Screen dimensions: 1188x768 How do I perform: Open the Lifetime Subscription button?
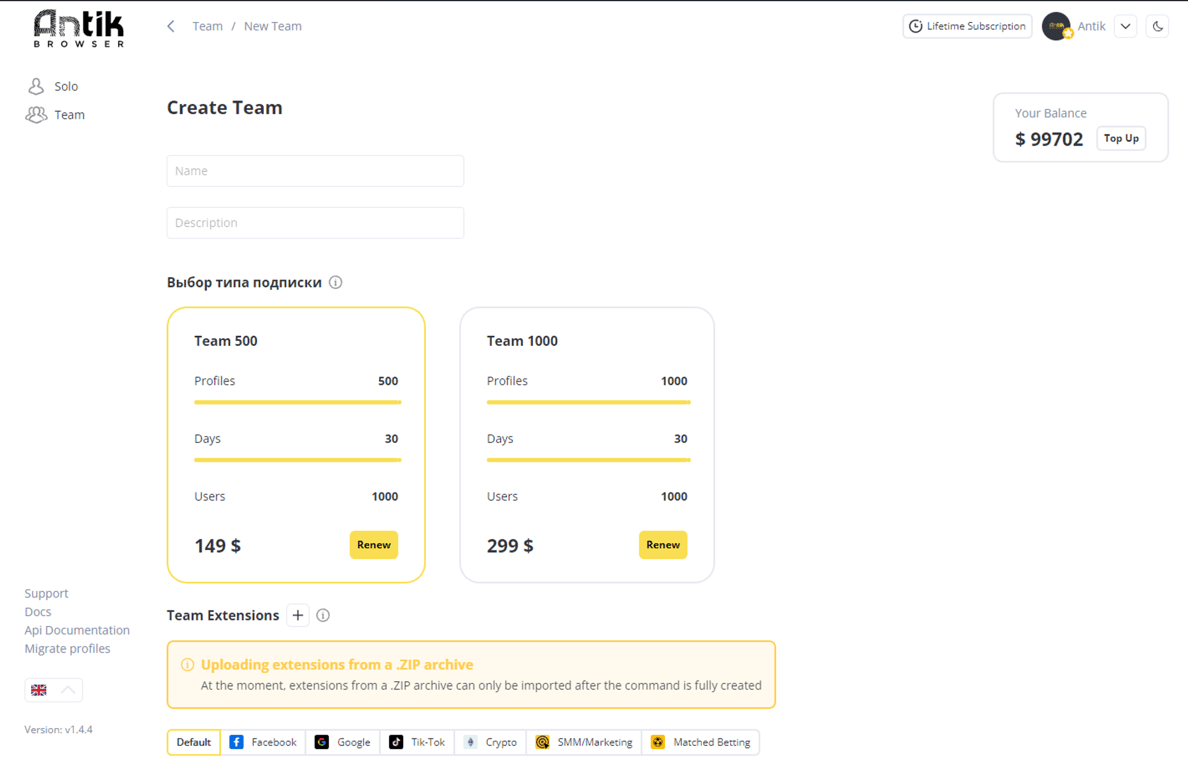[x=968, y=27]
